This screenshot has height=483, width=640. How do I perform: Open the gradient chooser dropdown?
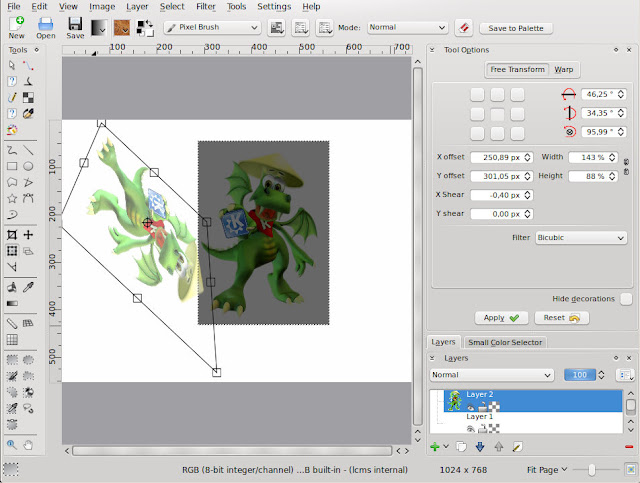coord(99,28)
